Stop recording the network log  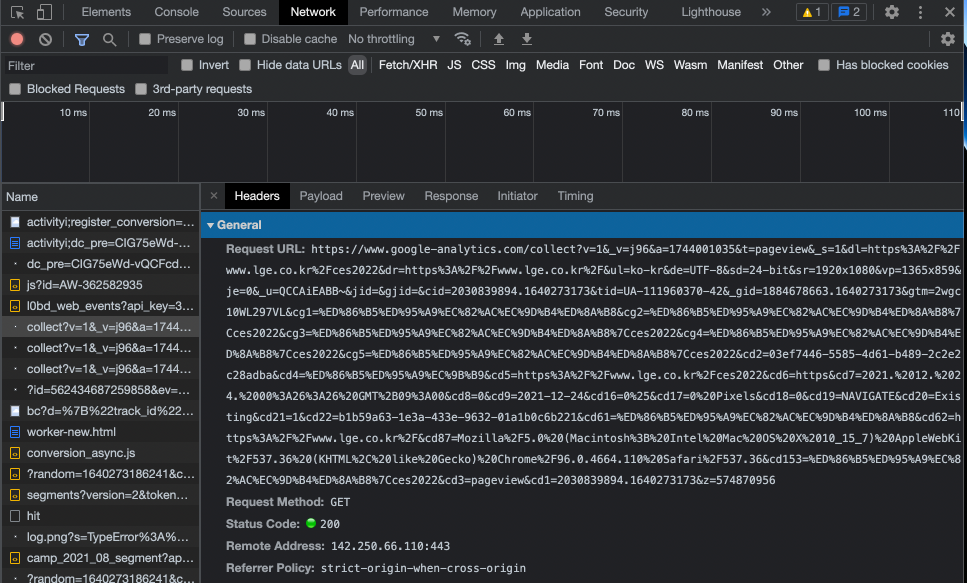pos(17,39)
